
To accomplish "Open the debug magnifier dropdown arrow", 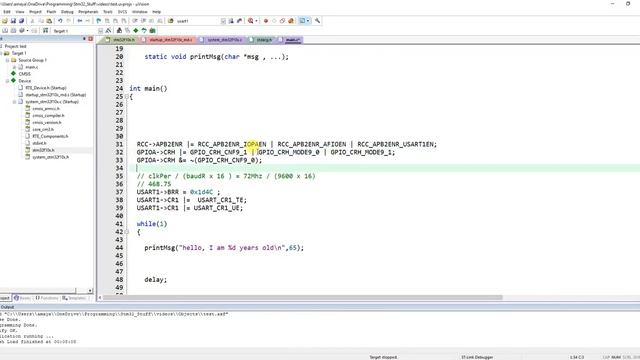I will point(256,21).
